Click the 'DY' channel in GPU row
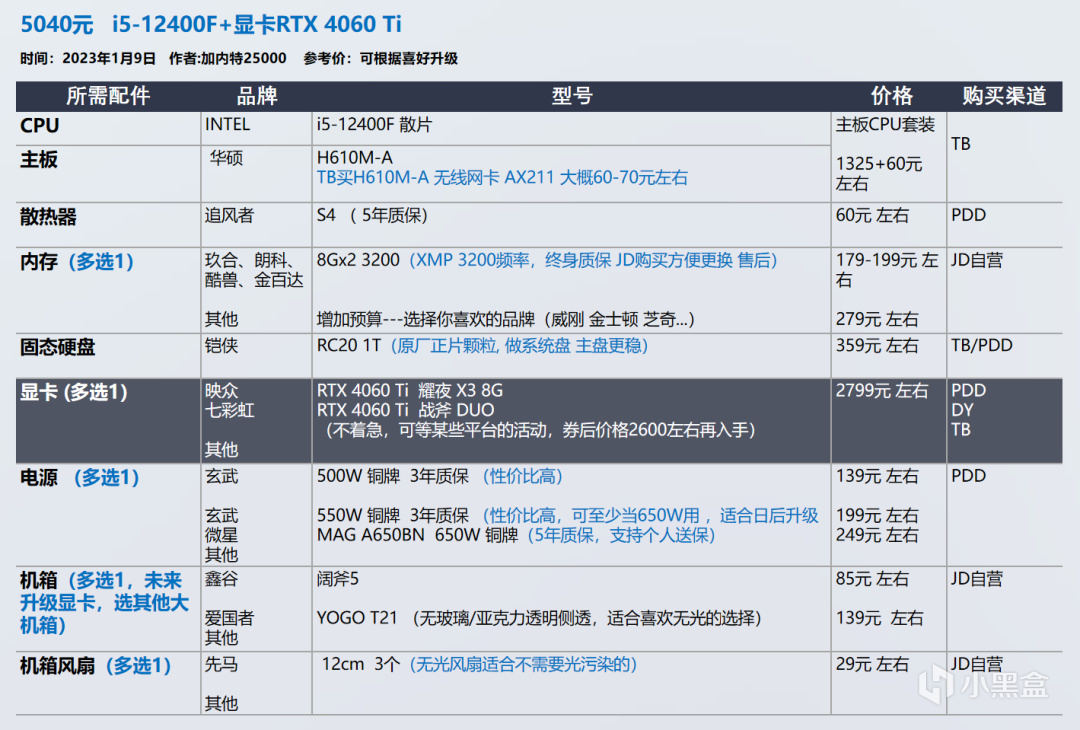 [x=962, y=410]
